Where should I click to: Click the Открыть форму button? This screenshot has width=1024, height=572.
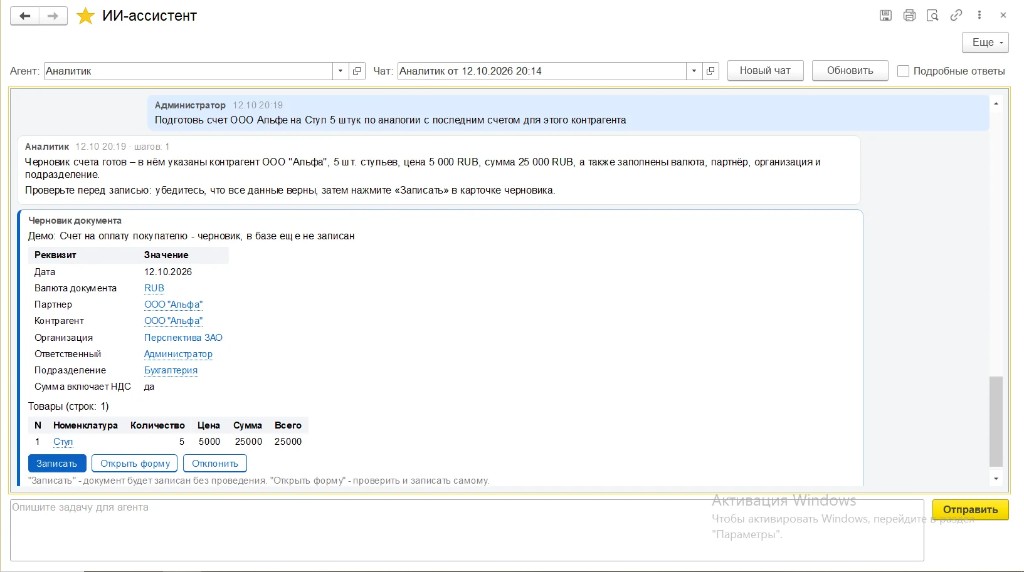click(x=135, y=463)
